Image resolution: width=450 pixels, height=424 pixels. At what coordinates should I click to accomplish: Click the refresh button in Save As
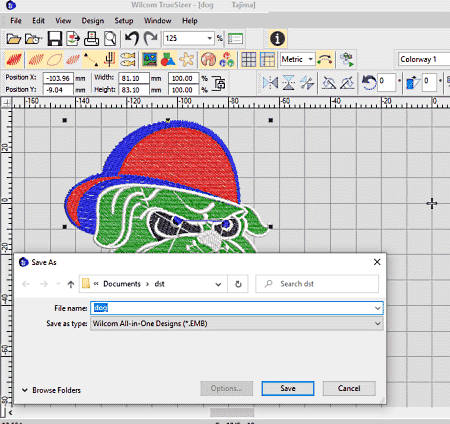(x=238, y=284)
